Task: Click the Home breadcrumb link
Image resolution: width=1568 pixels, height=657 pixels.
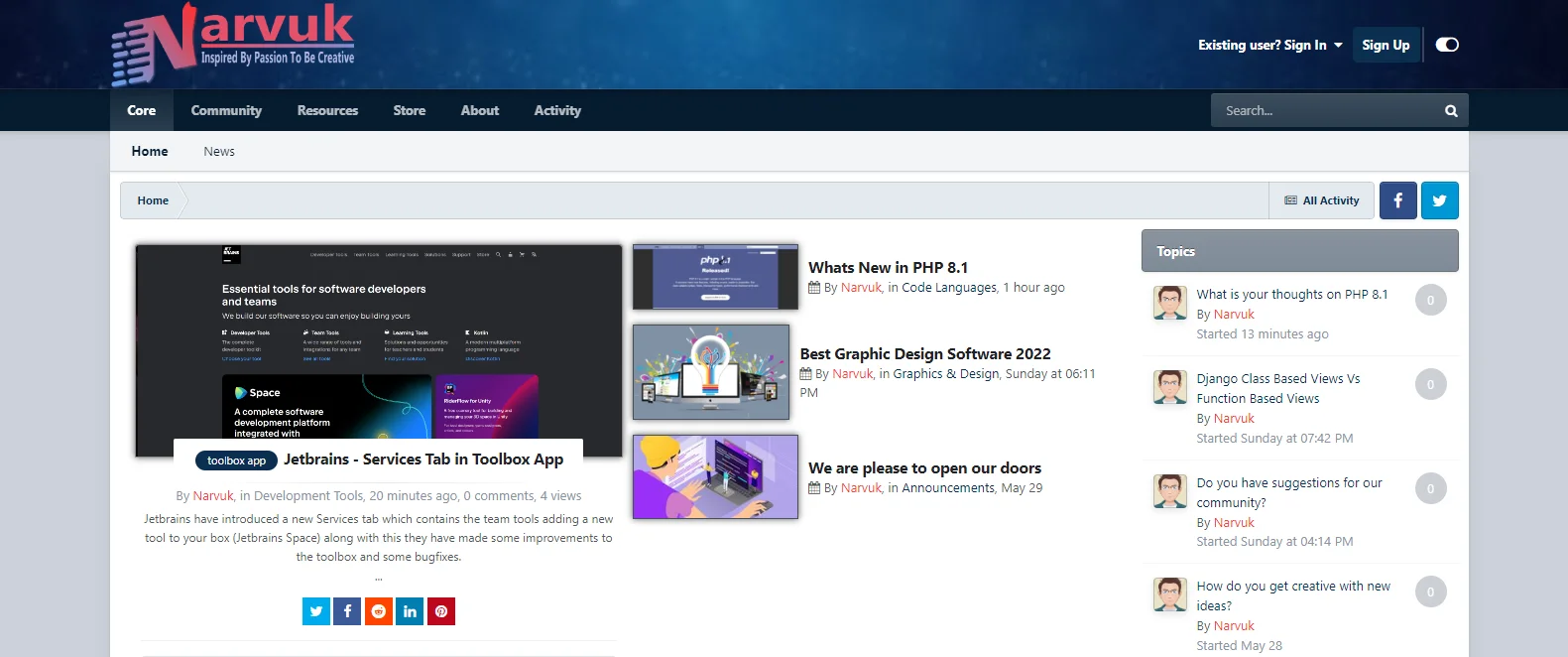Action: [x=153, y=200]
